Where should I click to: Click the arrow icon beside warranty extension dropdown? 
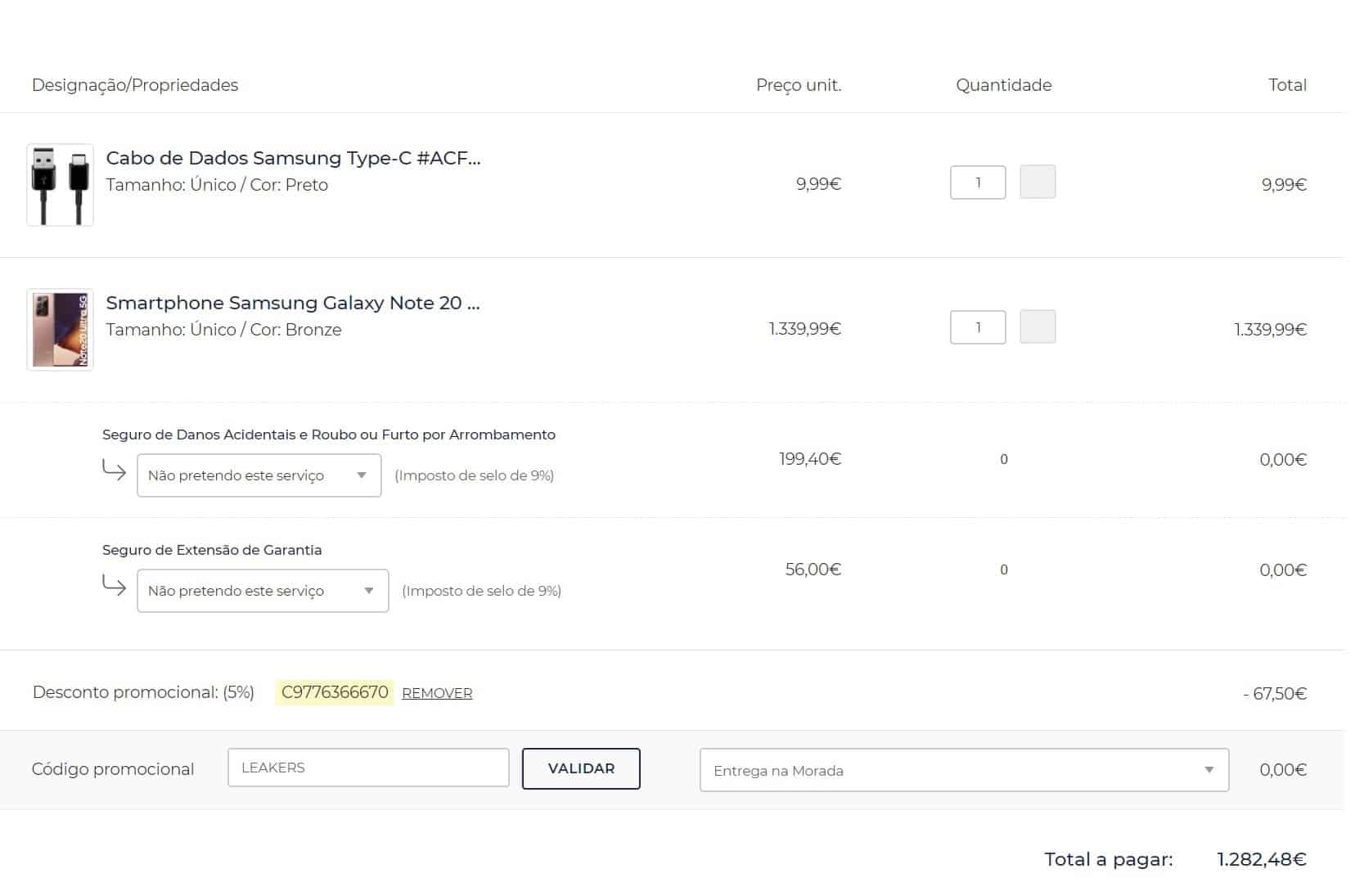pyautogui.click(x=114, y=585)
